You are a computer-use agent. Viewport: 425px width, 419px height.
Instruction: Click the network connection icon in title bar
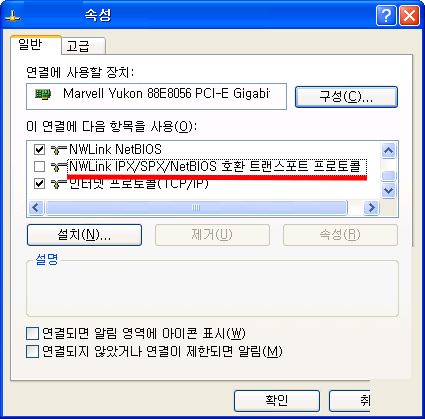pyautogui.click(x=13, y=15)
